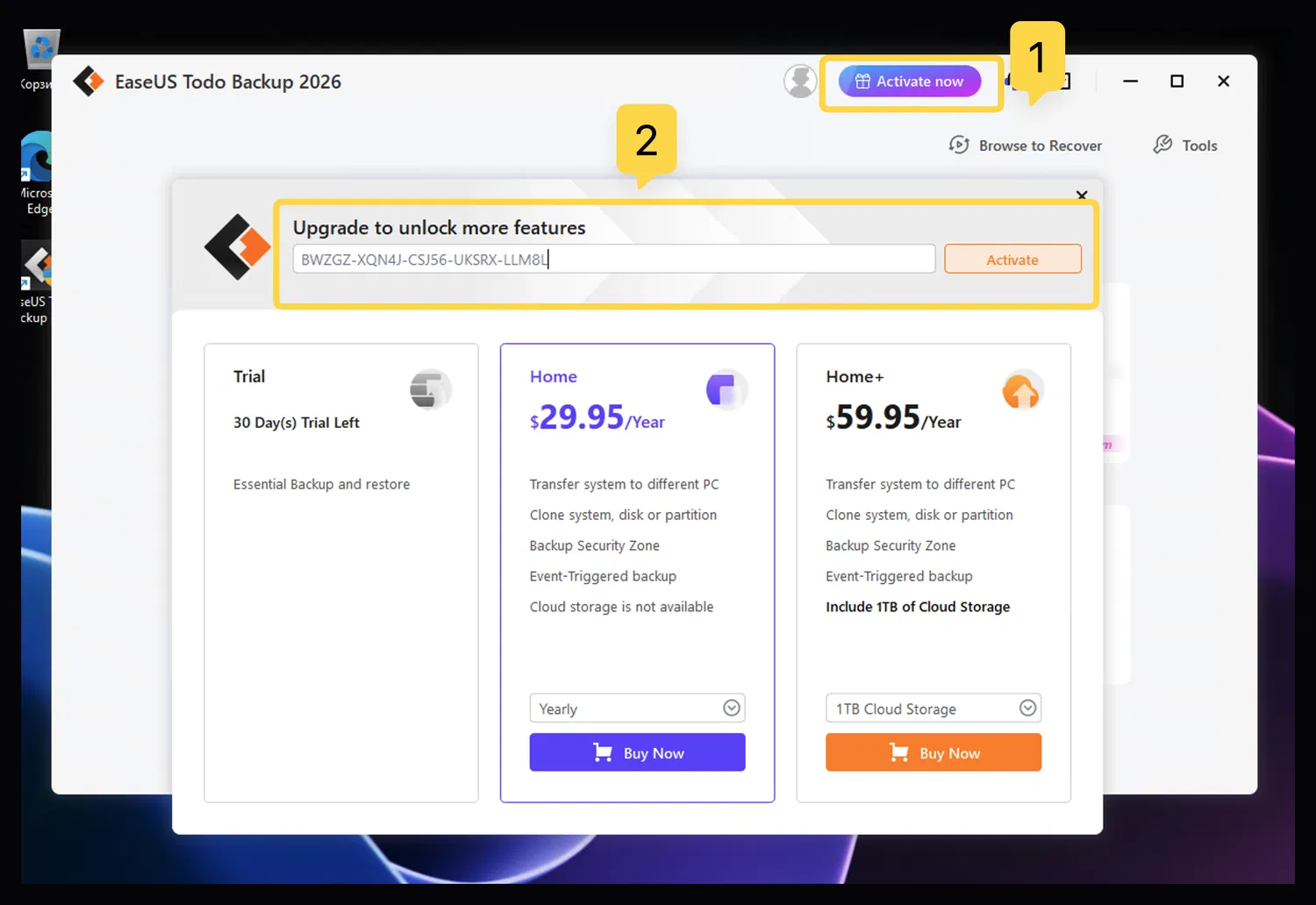The height and width of the screenshot is (905, 1316).
Task: Click "Event-Triggered backup" in Home+ plan
Action: (x=899, y=576)
